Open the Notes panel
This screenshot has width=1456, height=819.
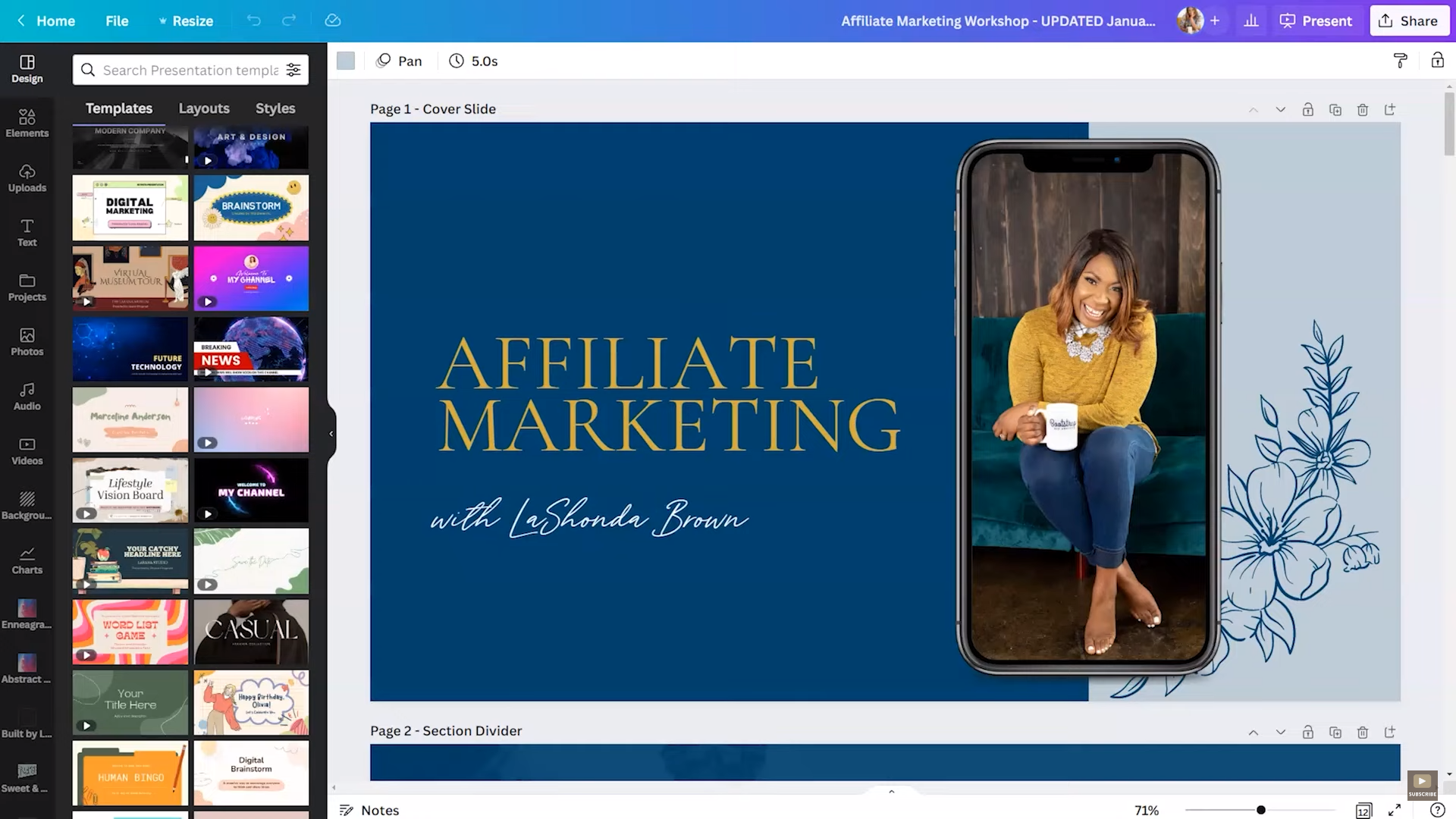pos(369,810)
